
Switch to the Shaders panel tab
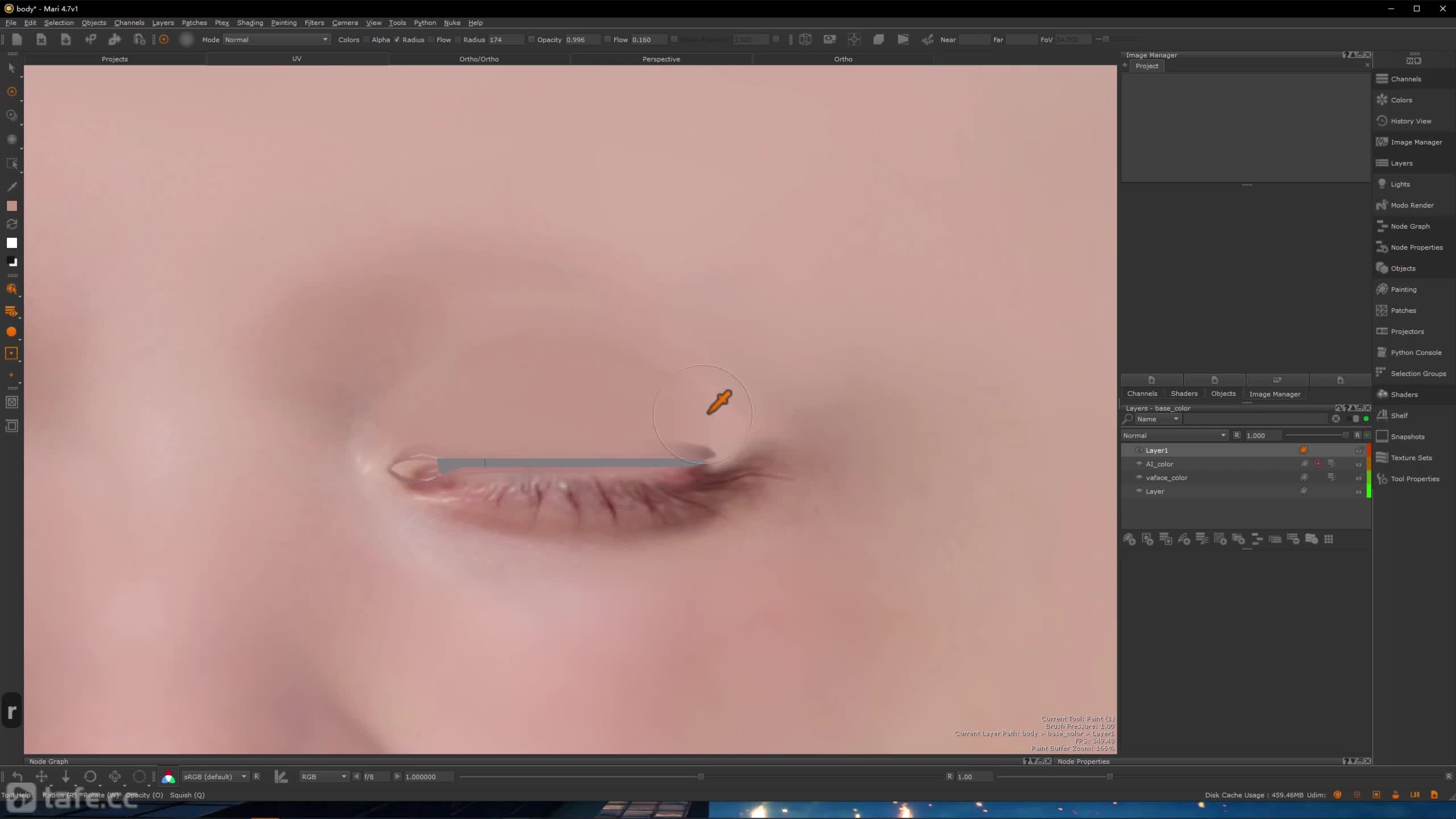[x=1184, y=394]
